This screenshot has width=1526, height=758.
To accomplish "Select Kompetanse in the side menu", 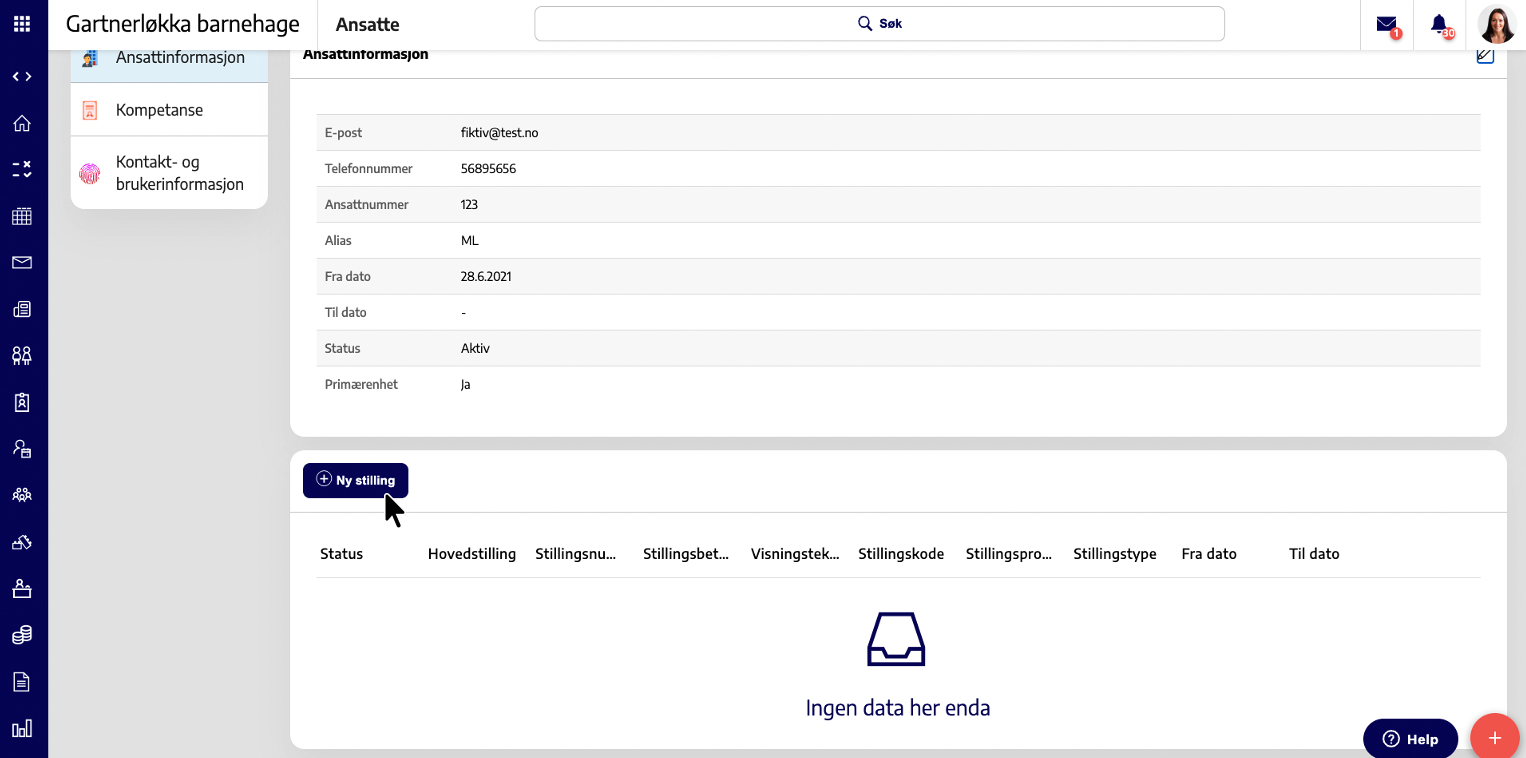I will (169, 110).
